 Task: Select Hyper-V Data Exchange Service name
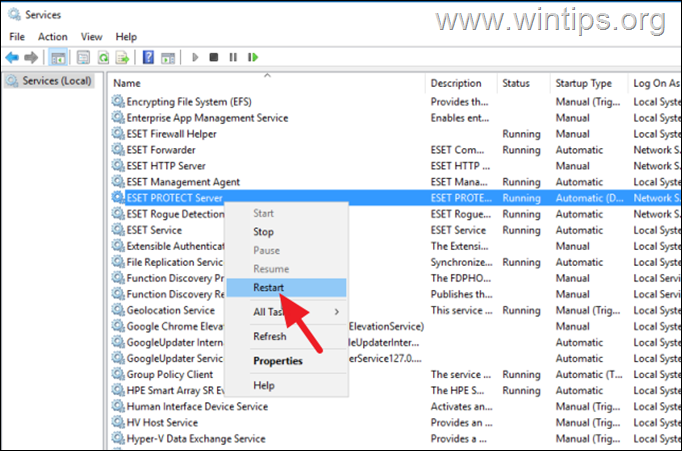point(196,438)
